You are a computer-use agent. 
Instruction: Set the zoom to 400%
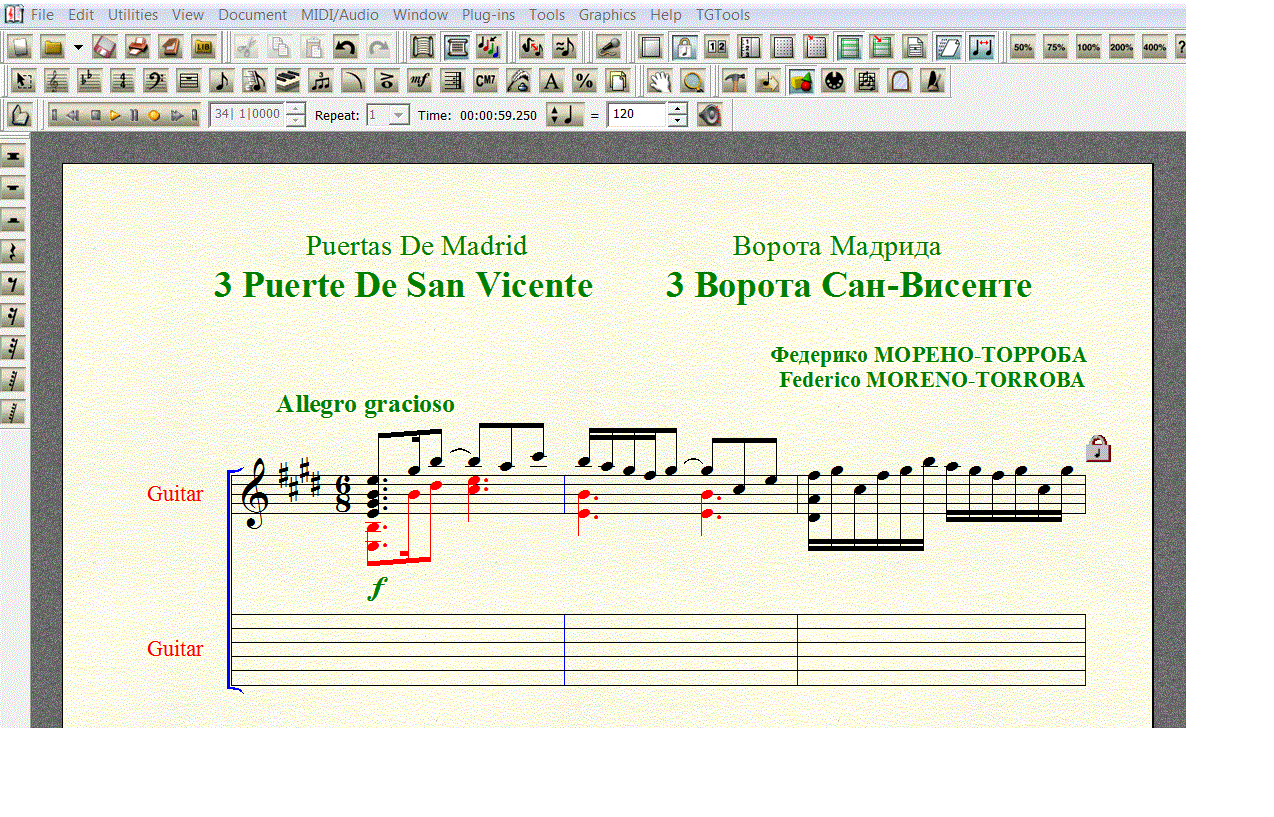pos(1155,47)
